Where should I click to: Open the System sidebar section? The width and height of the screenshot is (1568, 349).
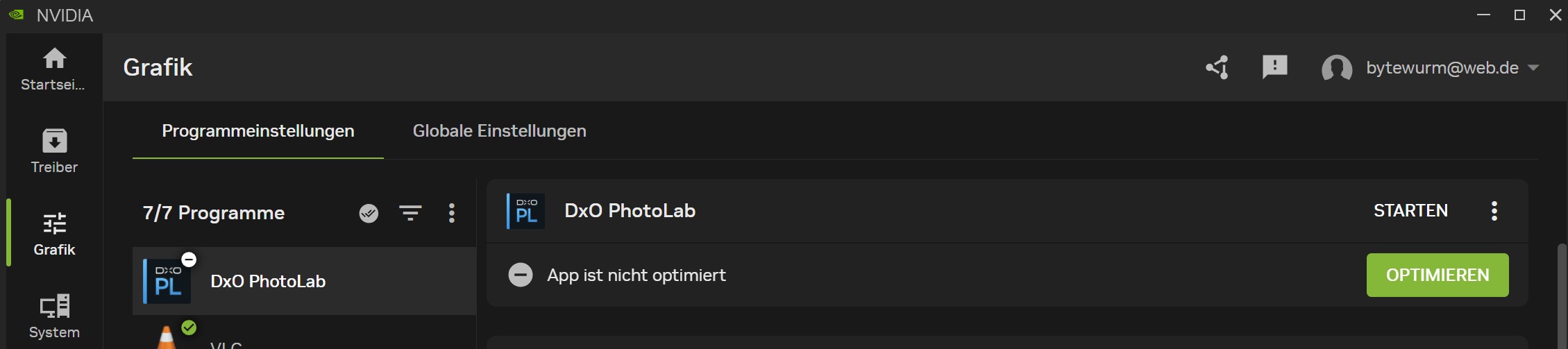[x=54, y=307]
